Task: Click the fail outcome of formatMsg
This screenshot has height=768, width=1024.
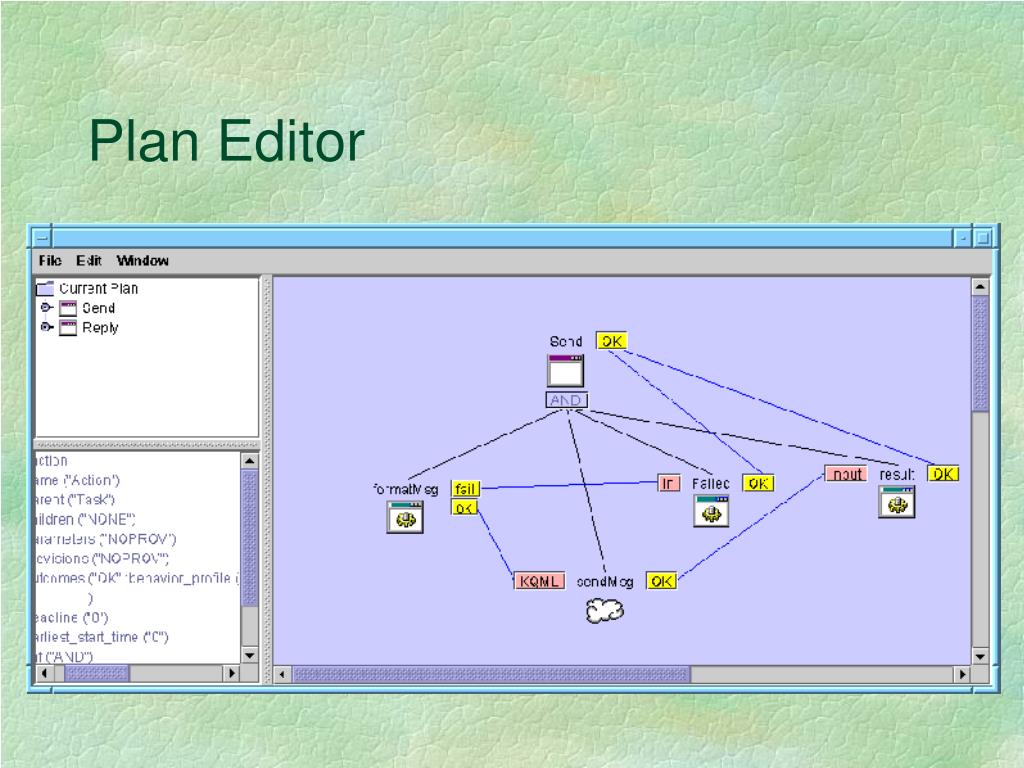Action: (465, 488)
